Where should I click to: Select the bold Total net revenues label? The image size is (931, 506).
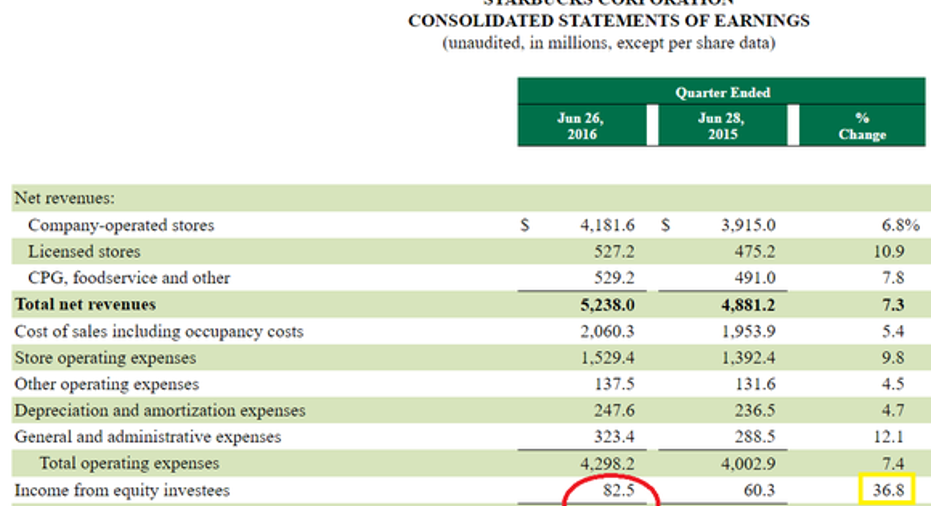(85, 304)
